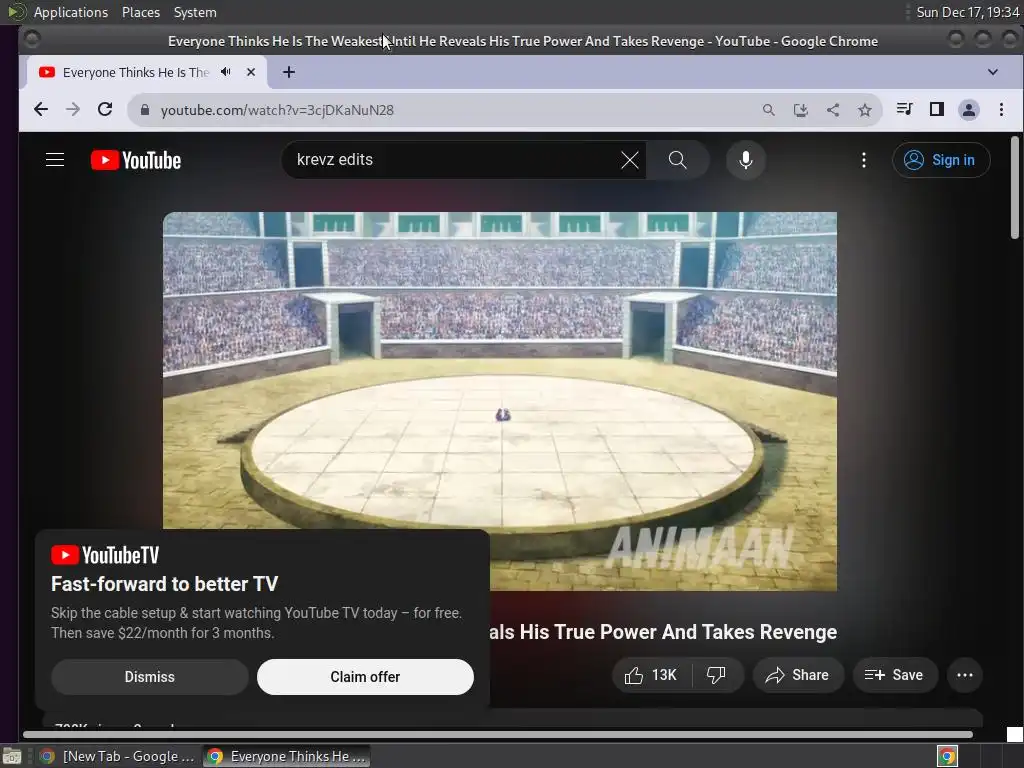The width and height of the screenshot is (1024, 768).
Task: Click the youtube.com URL in address bar
Action: [x=277, y=110]
